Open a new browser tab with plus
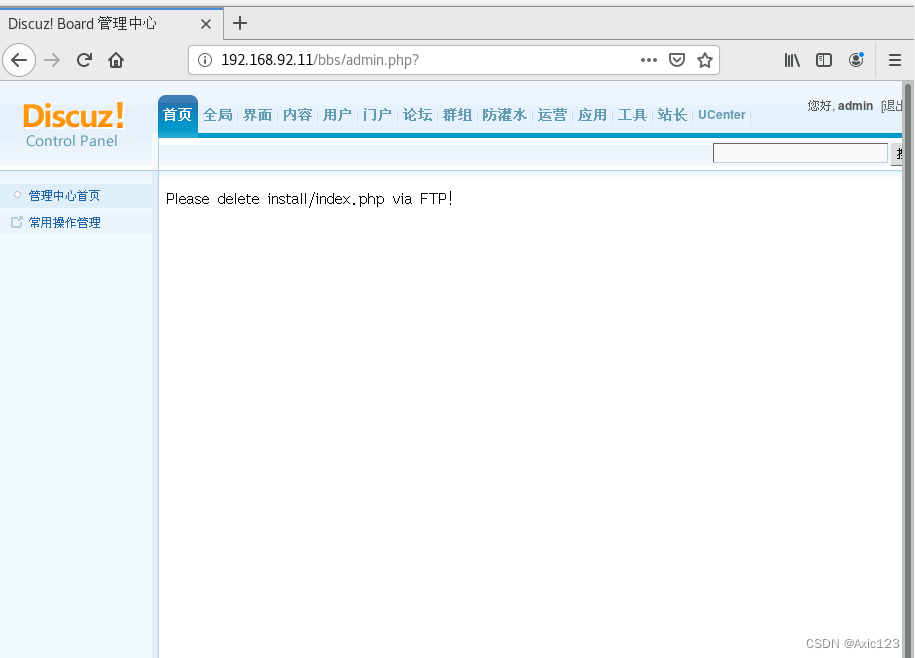Viewport: 915px width, 658px height. [240, 23]
